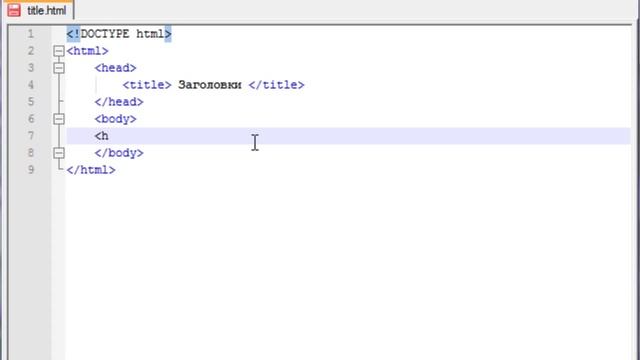Collapse the html fold marker on line 2
The width and height of the screenshot is (640, 360).
(x=59, y=51)
